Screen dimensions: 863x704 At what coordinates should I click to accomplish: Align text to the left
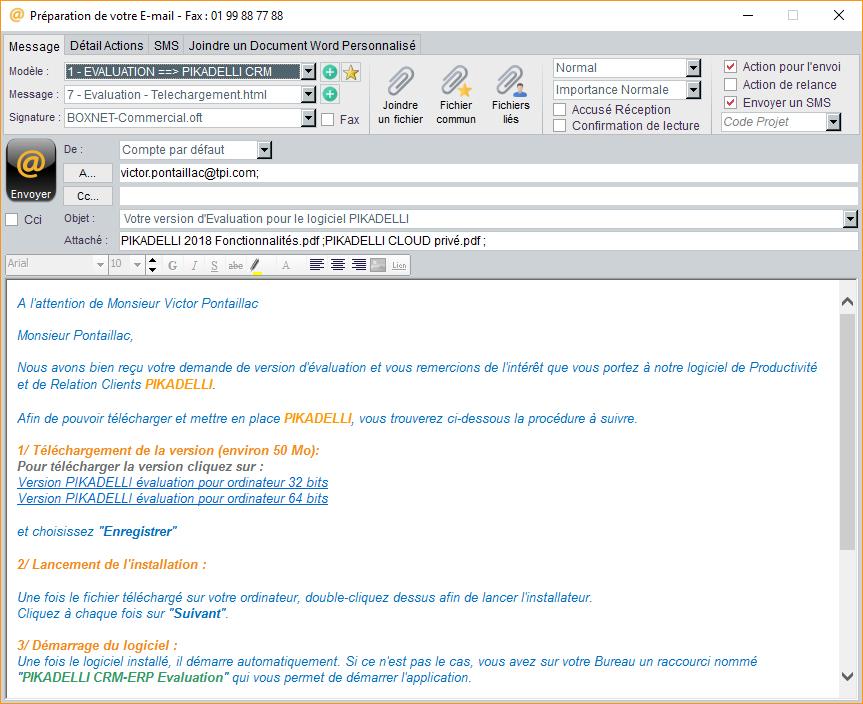(x=316, y=265)
